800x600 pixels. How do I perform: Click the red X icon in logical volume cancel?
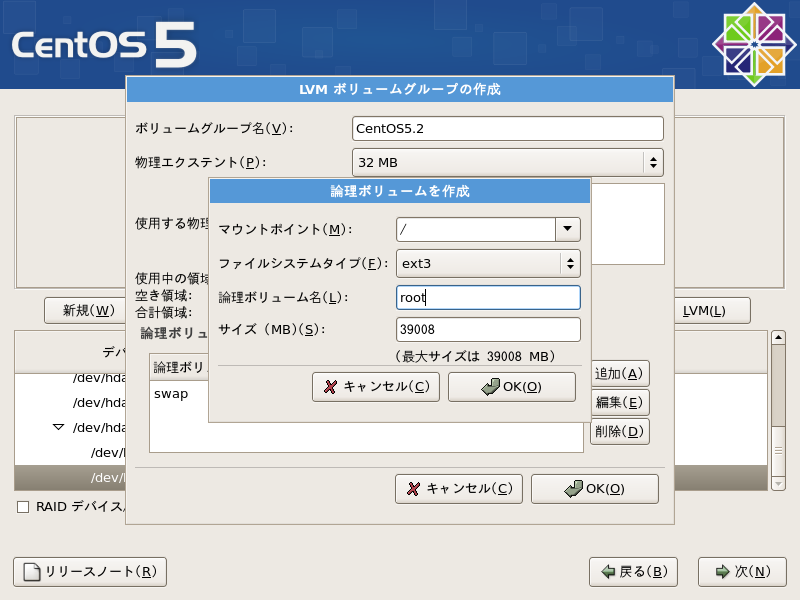pos(331,387)
